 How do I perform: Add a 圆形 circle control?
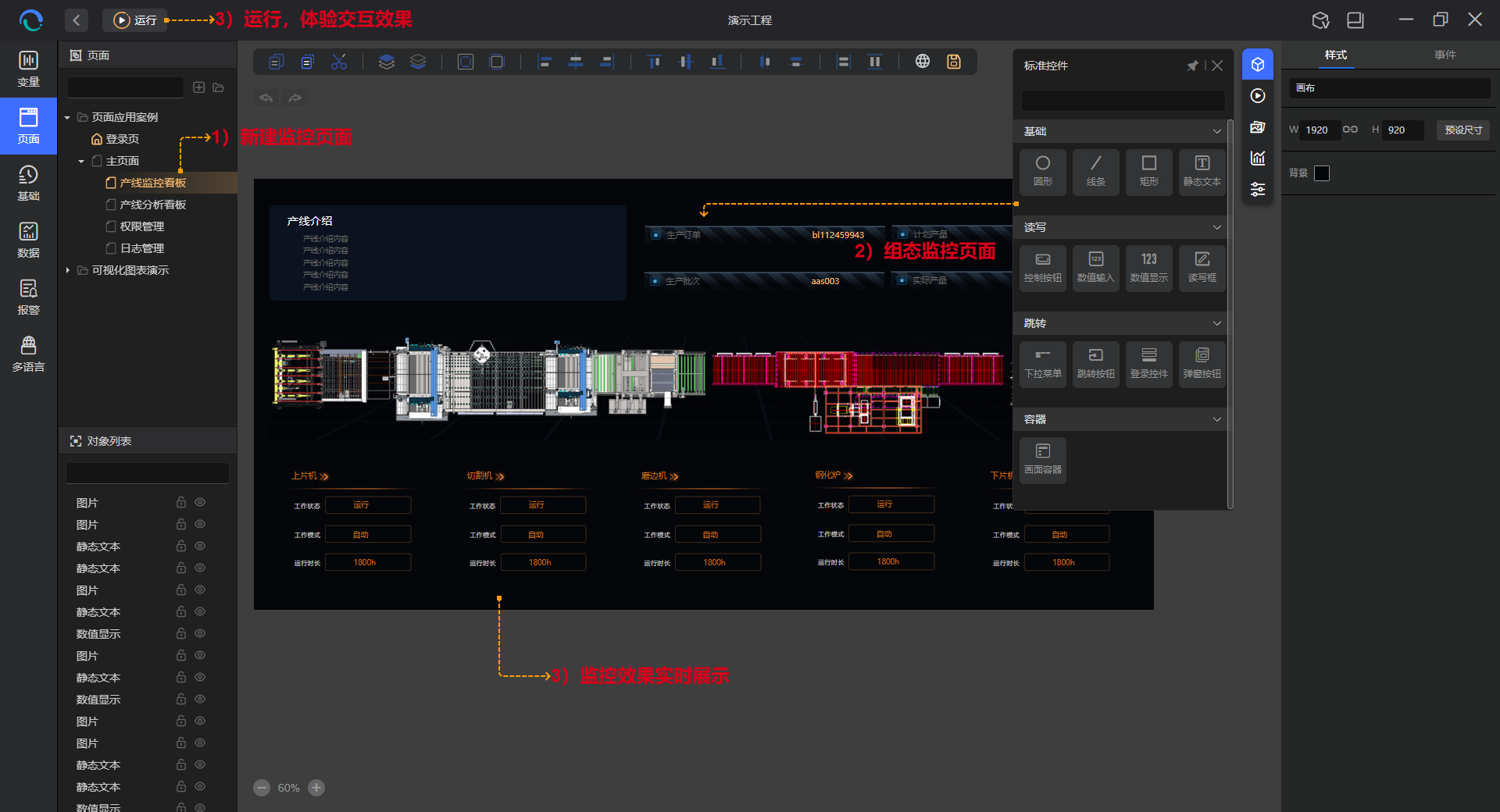click(1043, 172)
